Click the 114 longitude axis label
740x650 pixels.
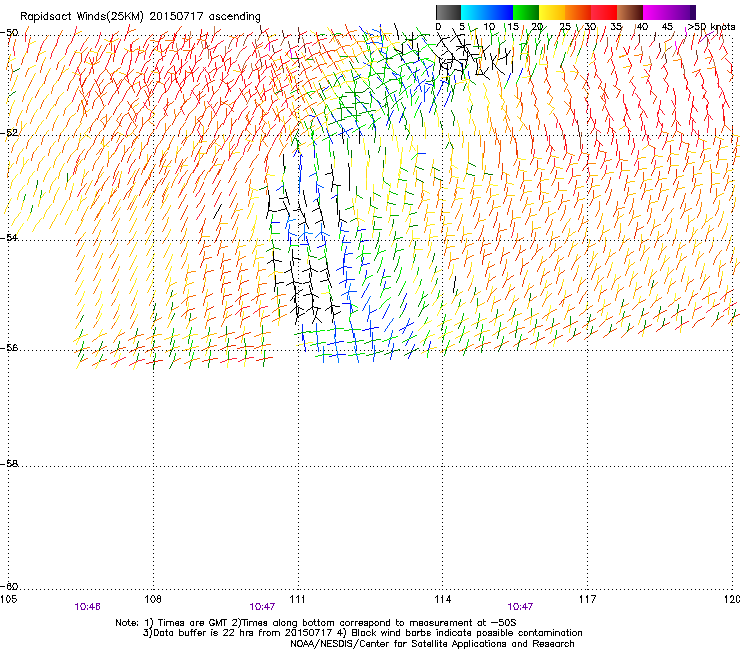(442, 599)
